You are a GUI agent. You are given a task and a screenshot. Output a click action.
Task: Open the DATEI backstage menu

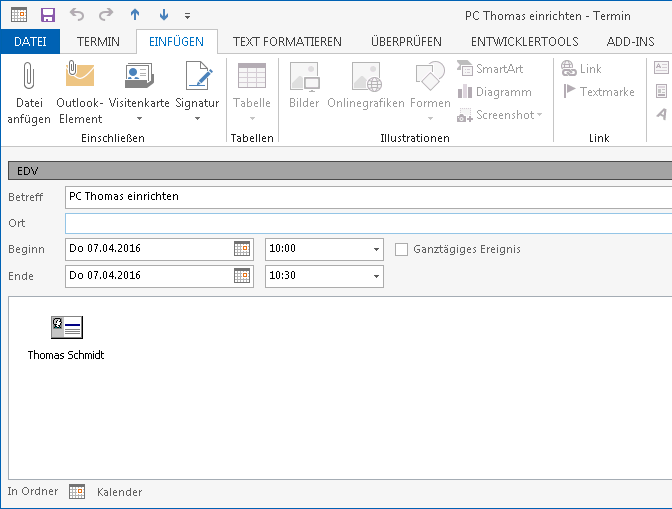tap(30, 42)
